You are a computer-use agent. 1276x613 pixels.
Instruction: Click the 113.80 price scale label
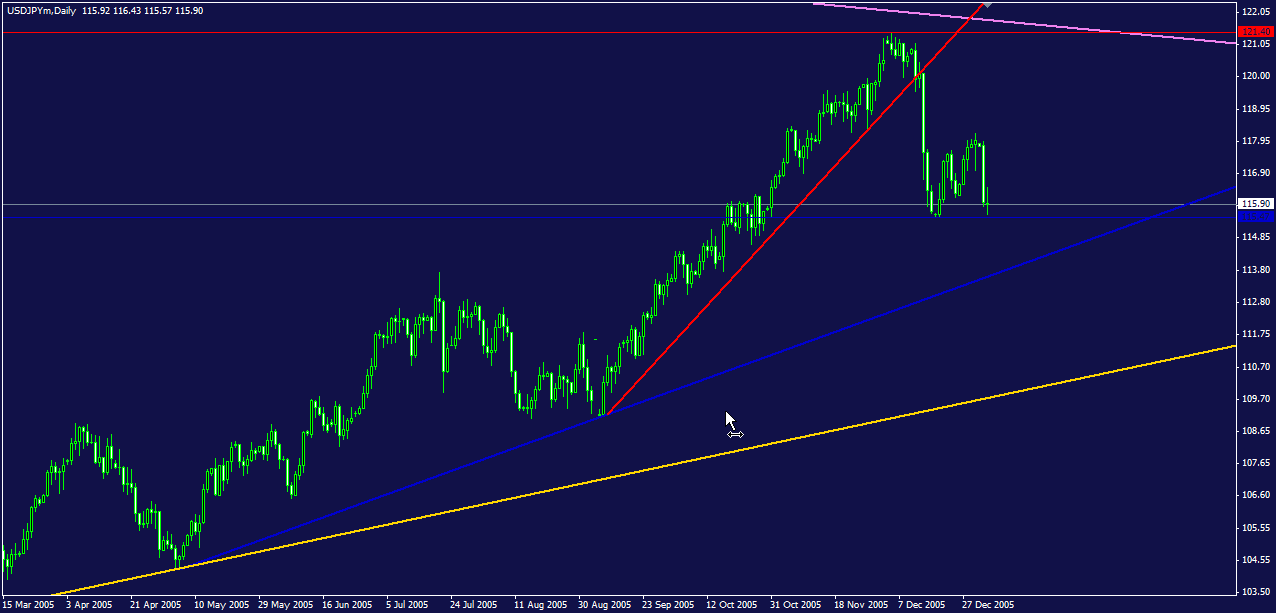[x=1256, y=270]
